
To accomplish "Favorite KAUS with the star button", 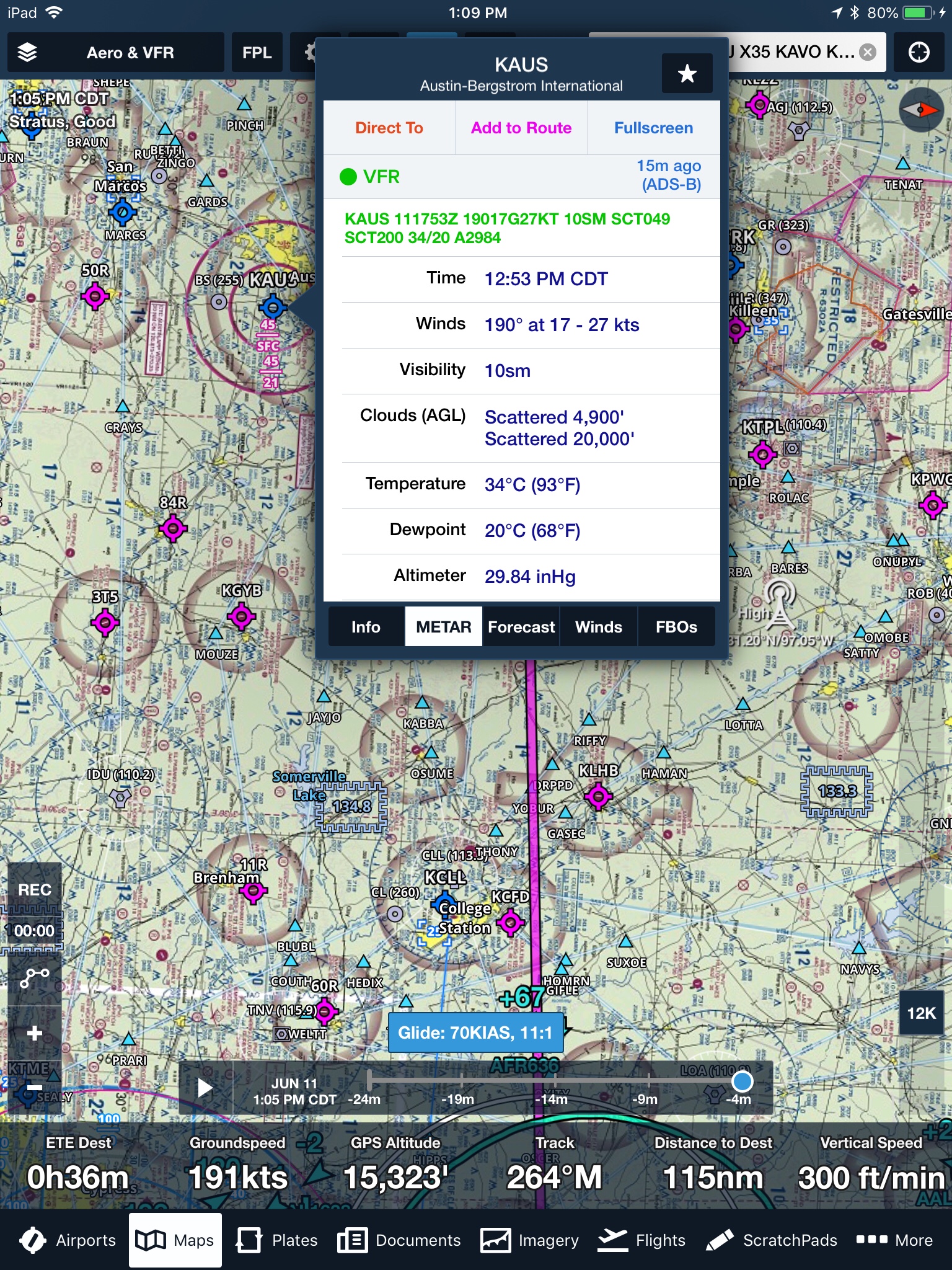I will 687,74.
